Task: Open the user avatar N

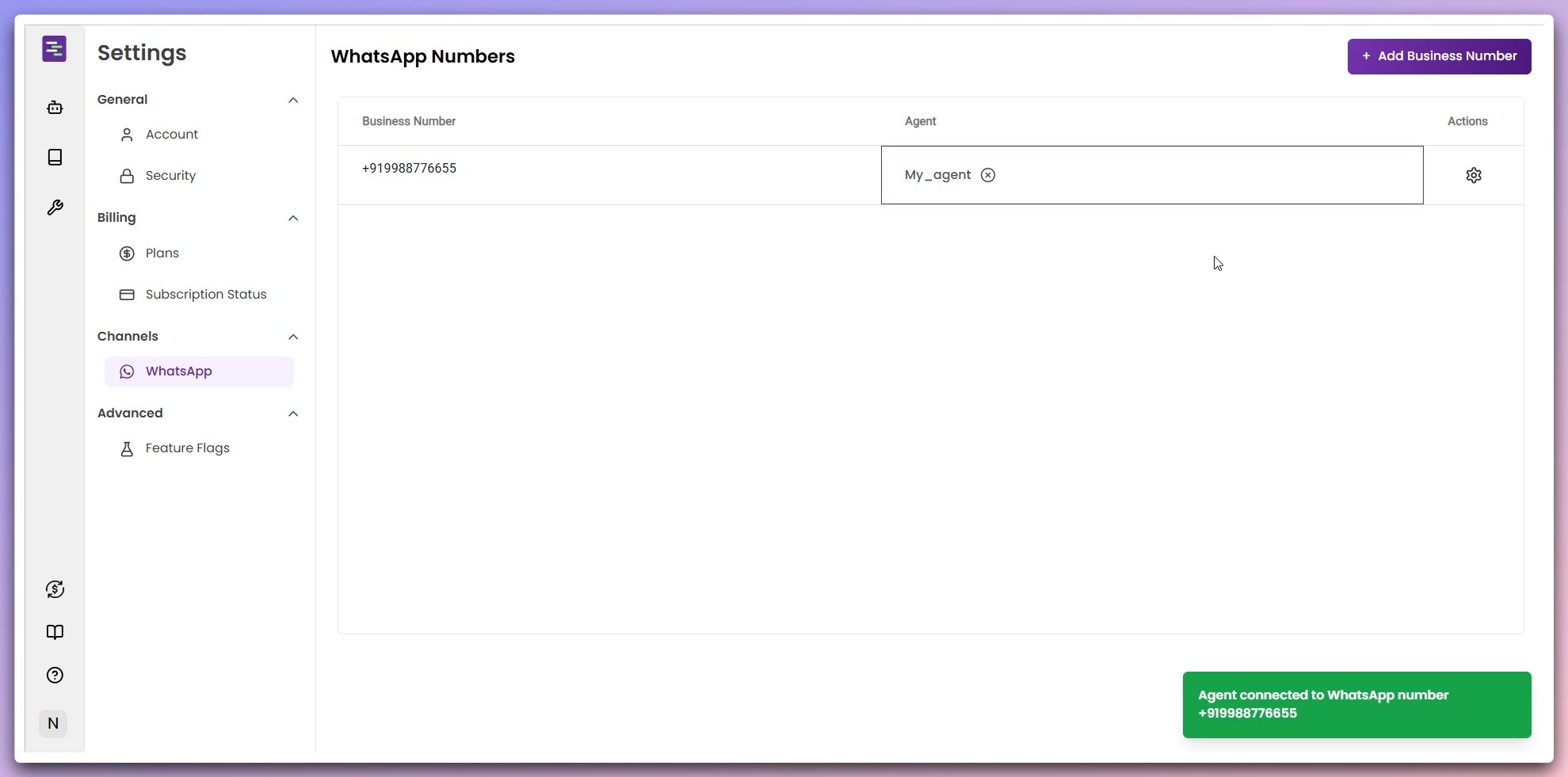Action: (x=53, y=723)
